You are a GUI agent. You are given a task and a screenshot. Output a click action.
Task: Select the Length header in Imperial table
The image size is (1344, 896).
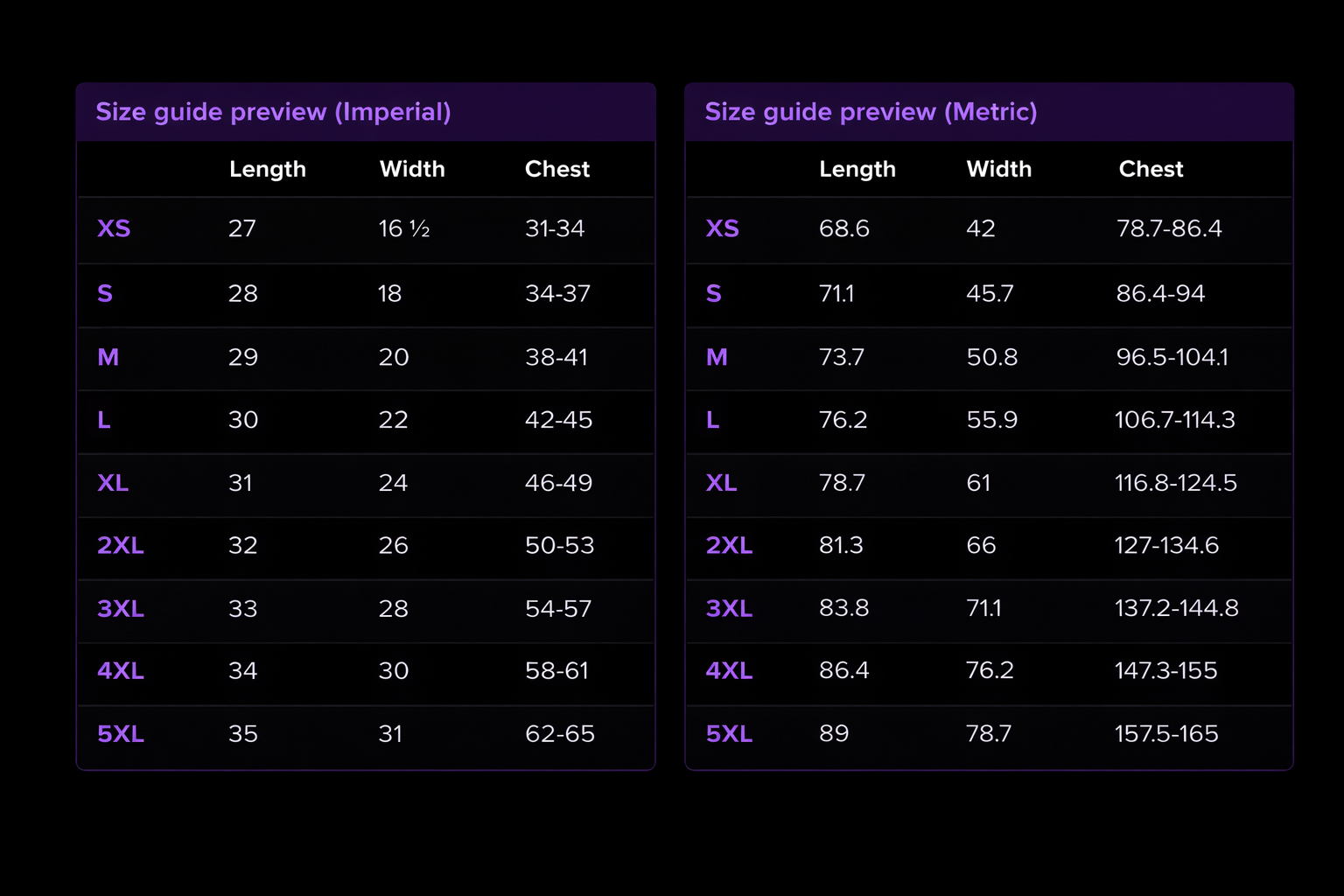268,169
